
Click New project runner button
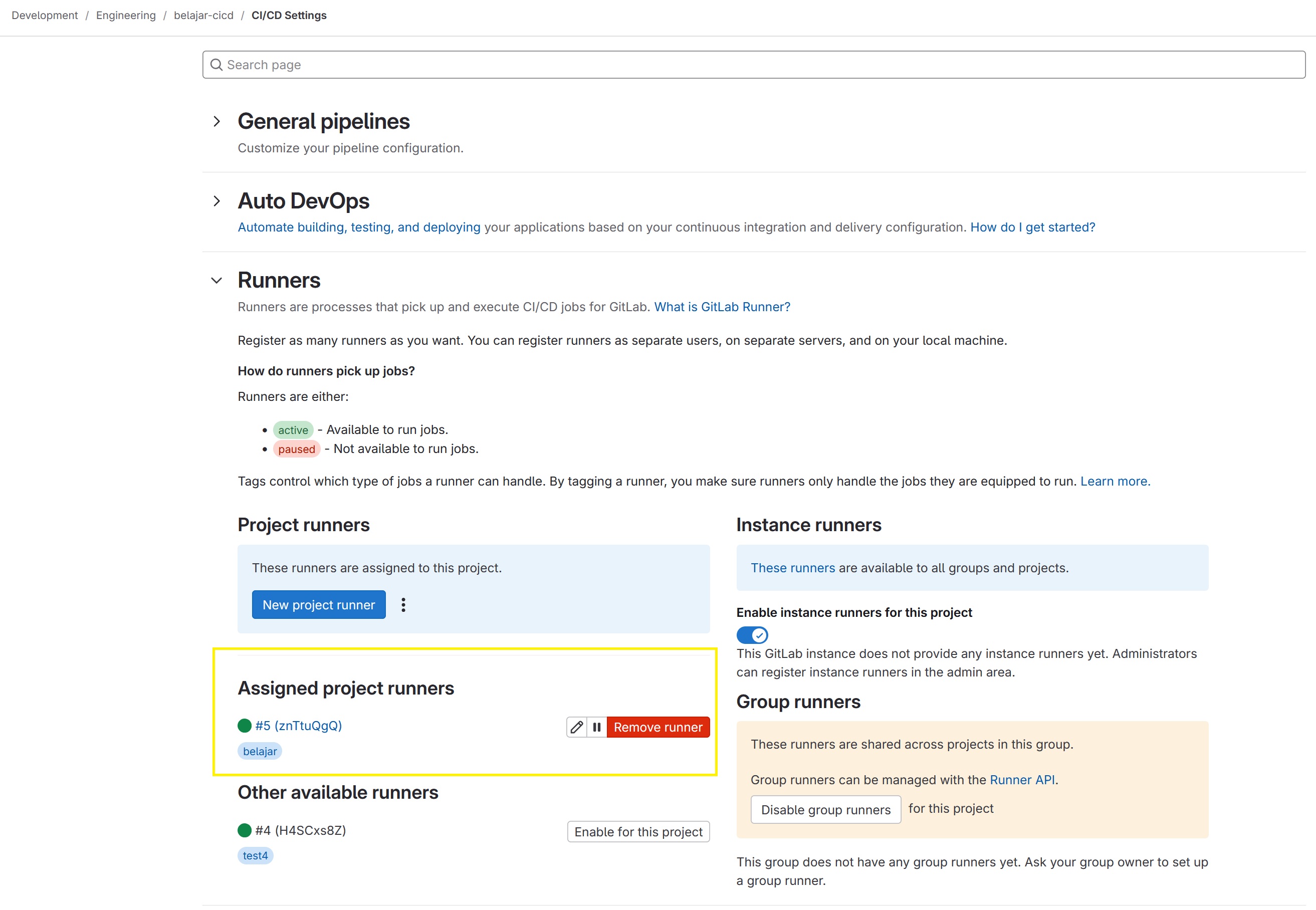tap(319, 605)
